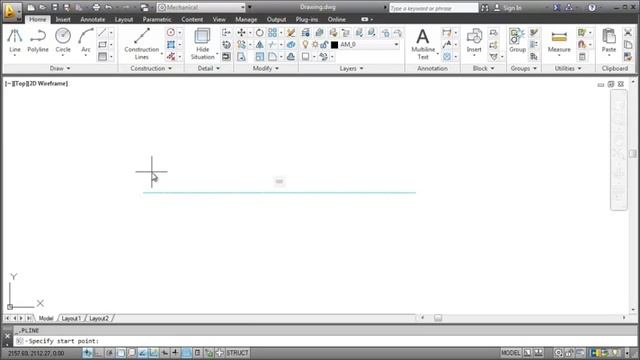Click the dimension tool icon in Annotation panel
The width and height of the screenshot is (640, 360).
447,33
